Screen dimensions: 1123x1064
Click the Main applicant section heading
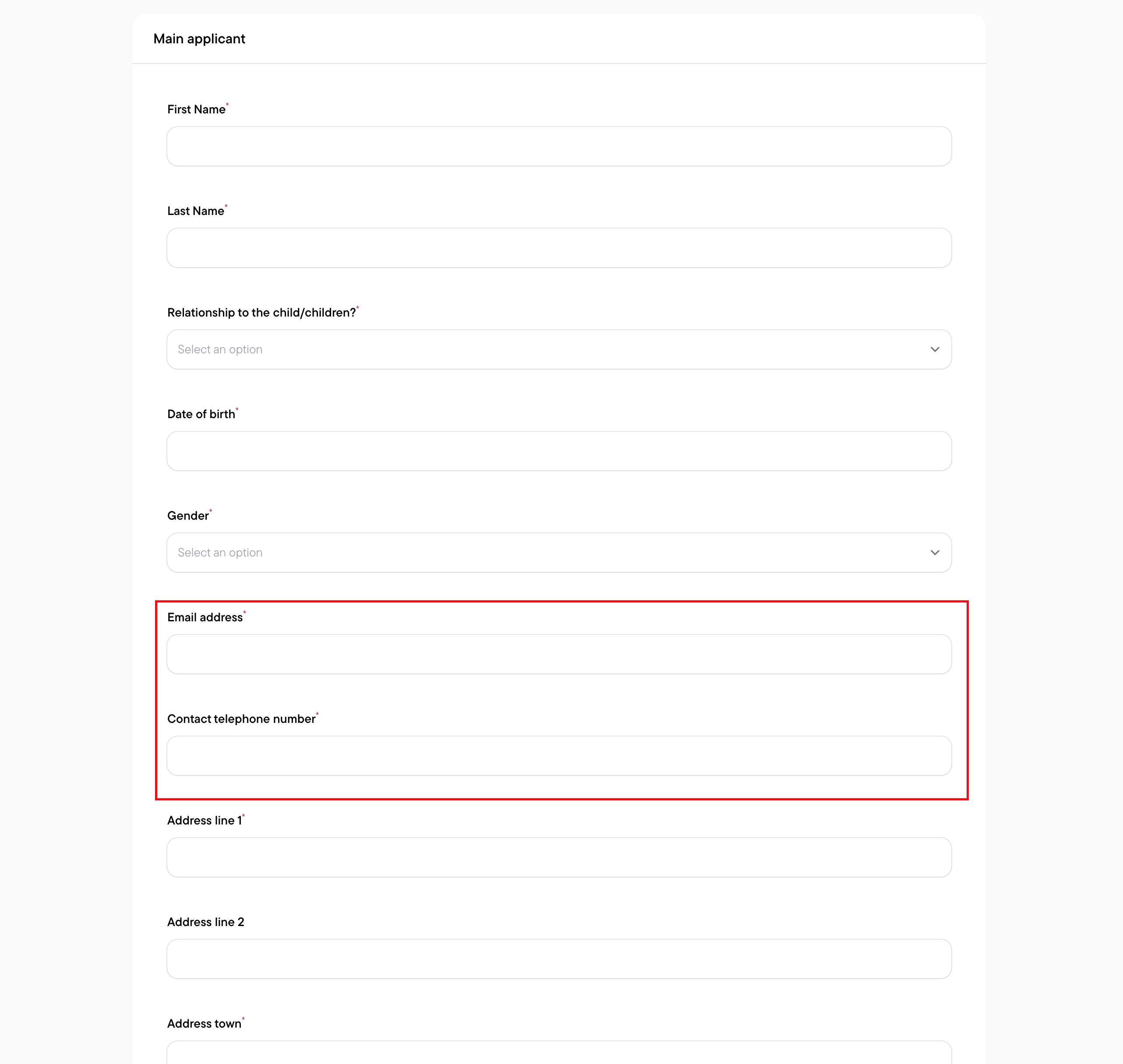[x=199, y=39]
